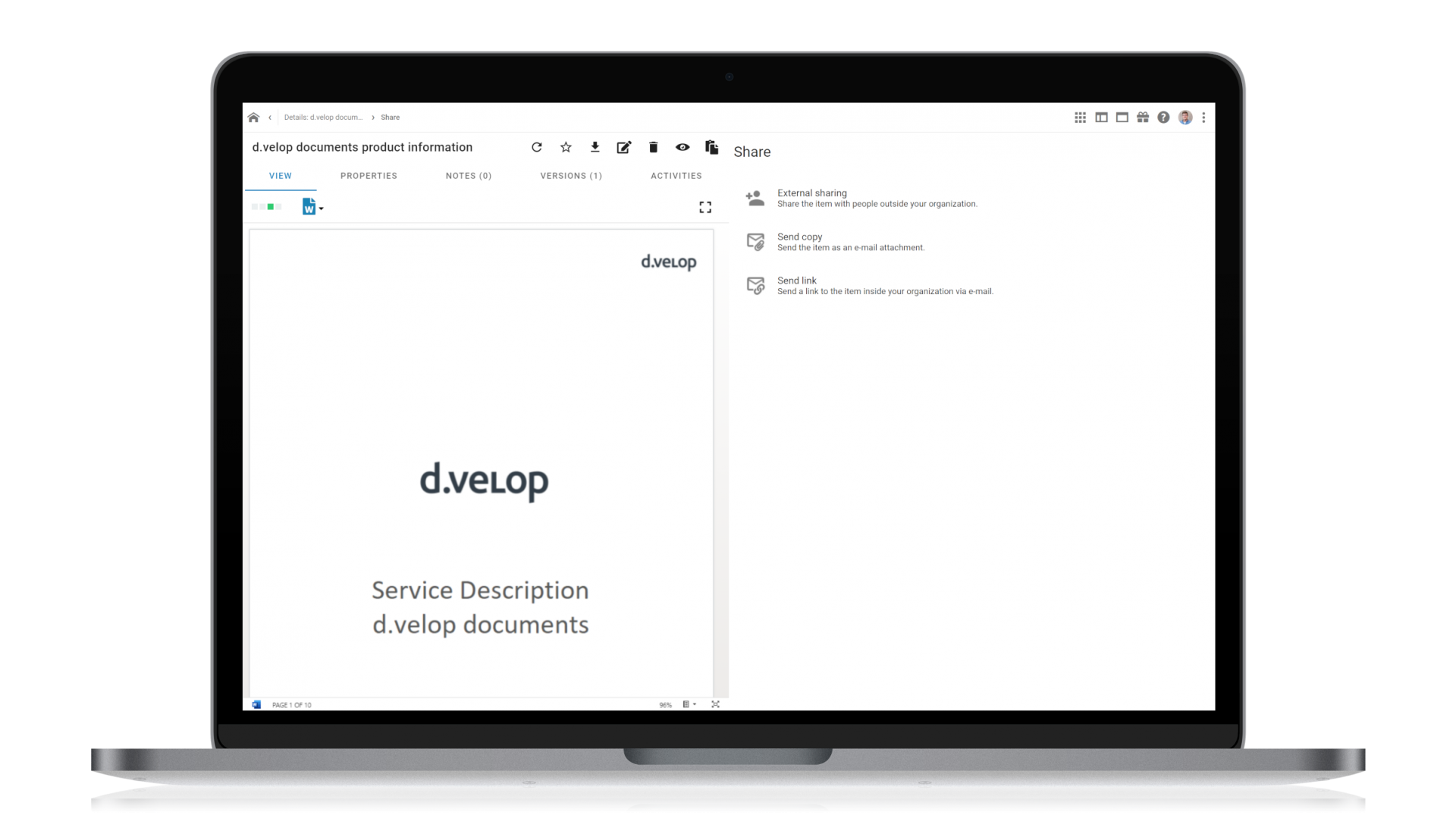Open page layout dropdown in viewer footer
This screenshot has width=1456, height=837.
coord(689,704)
